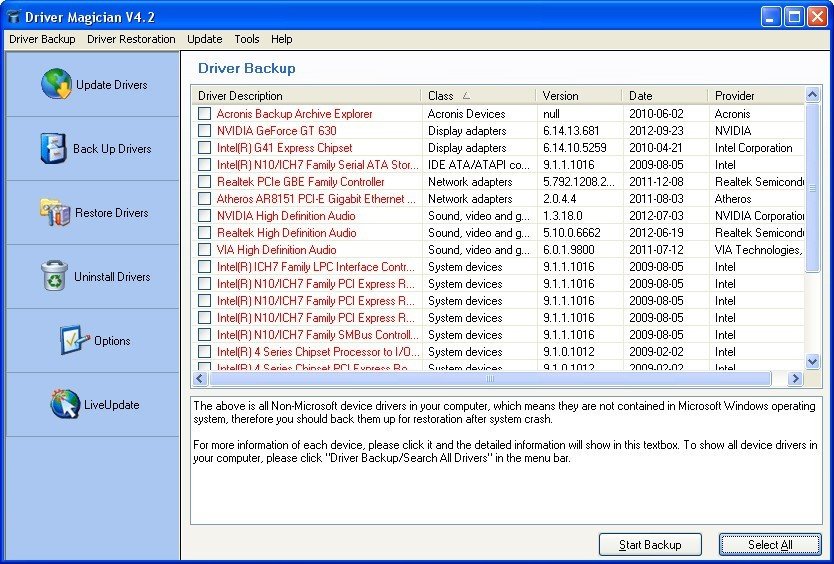The width and height of the screenshot is (834, 564).
Task: Click the horizontal scroll-right arrow
Action: tap(795, 379)
